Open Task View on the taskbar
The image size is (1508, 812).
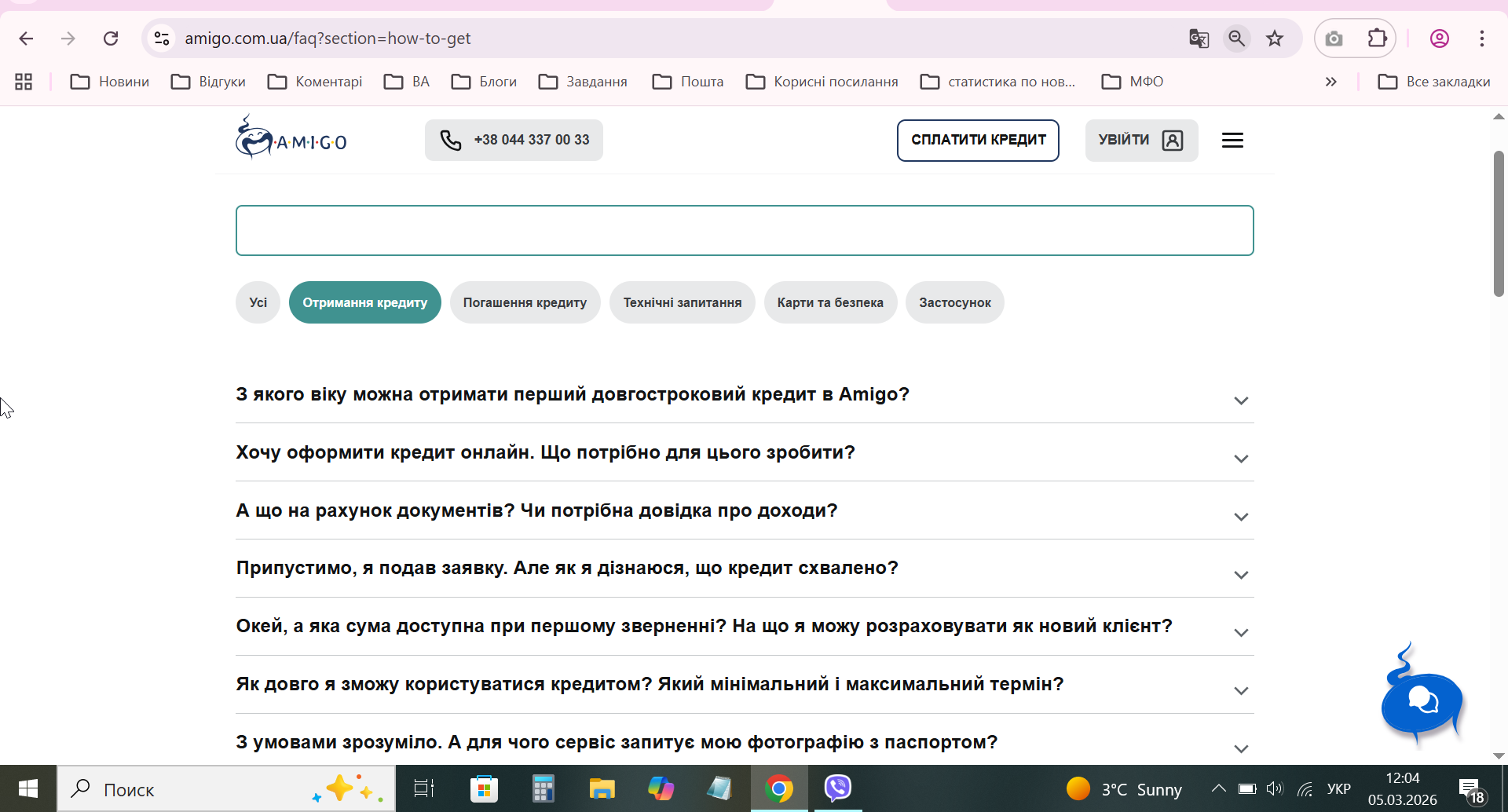pos(424,788)
